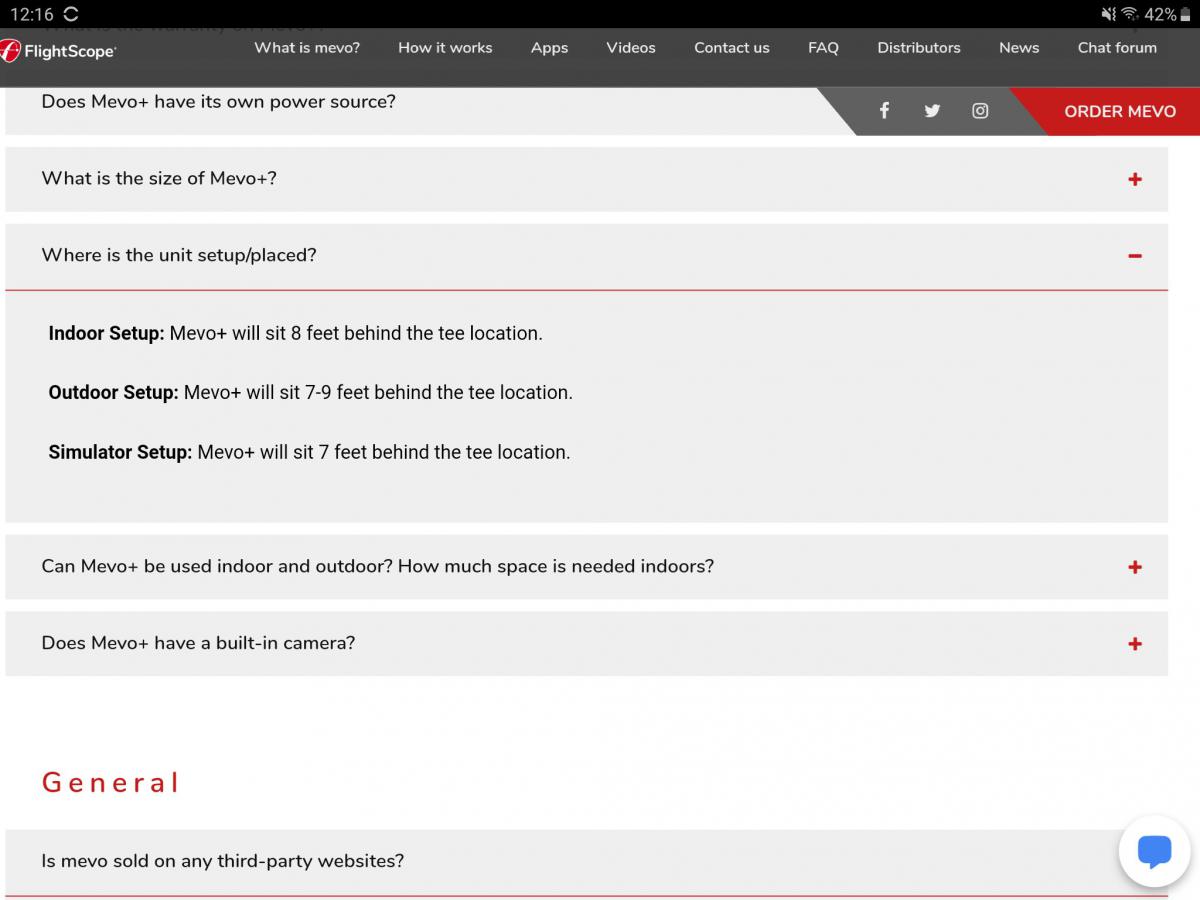Click the FlightScope logo
1200x900 pixels.
[x=59, y=50]
